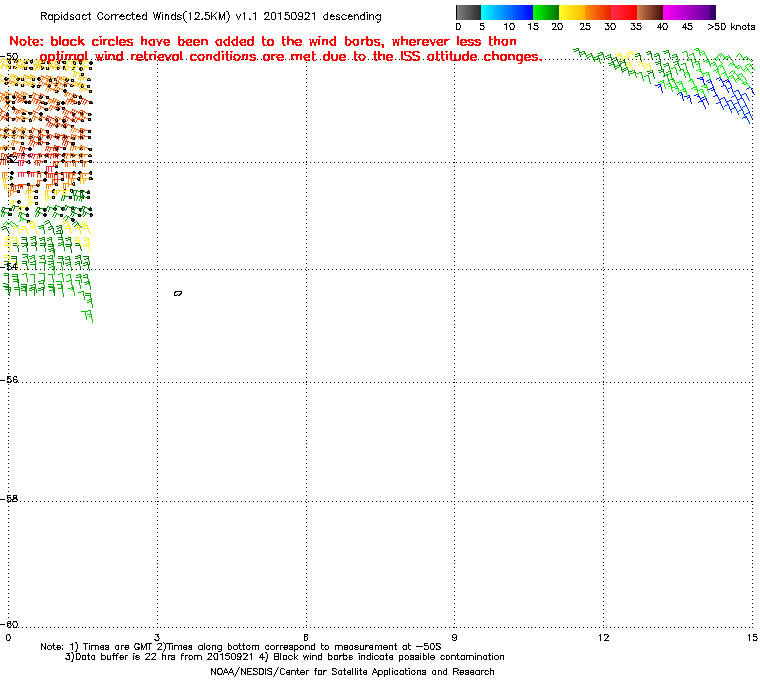Image resolution: width=760 pixels, height=688 pixels.
Task: Click the '3' longitude label on bottom axis
Action: click(157, 637)
